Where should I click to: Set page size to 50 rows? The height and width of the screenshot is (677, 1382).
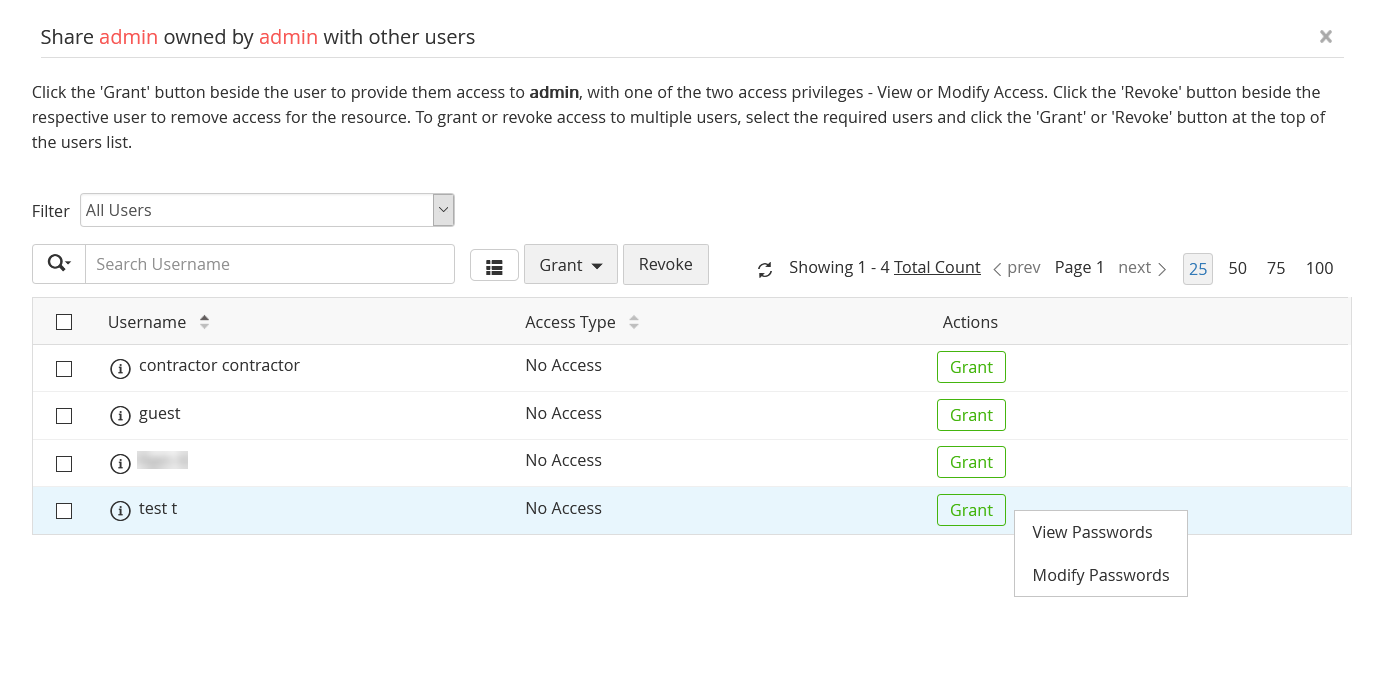(x=1237, y=268)
